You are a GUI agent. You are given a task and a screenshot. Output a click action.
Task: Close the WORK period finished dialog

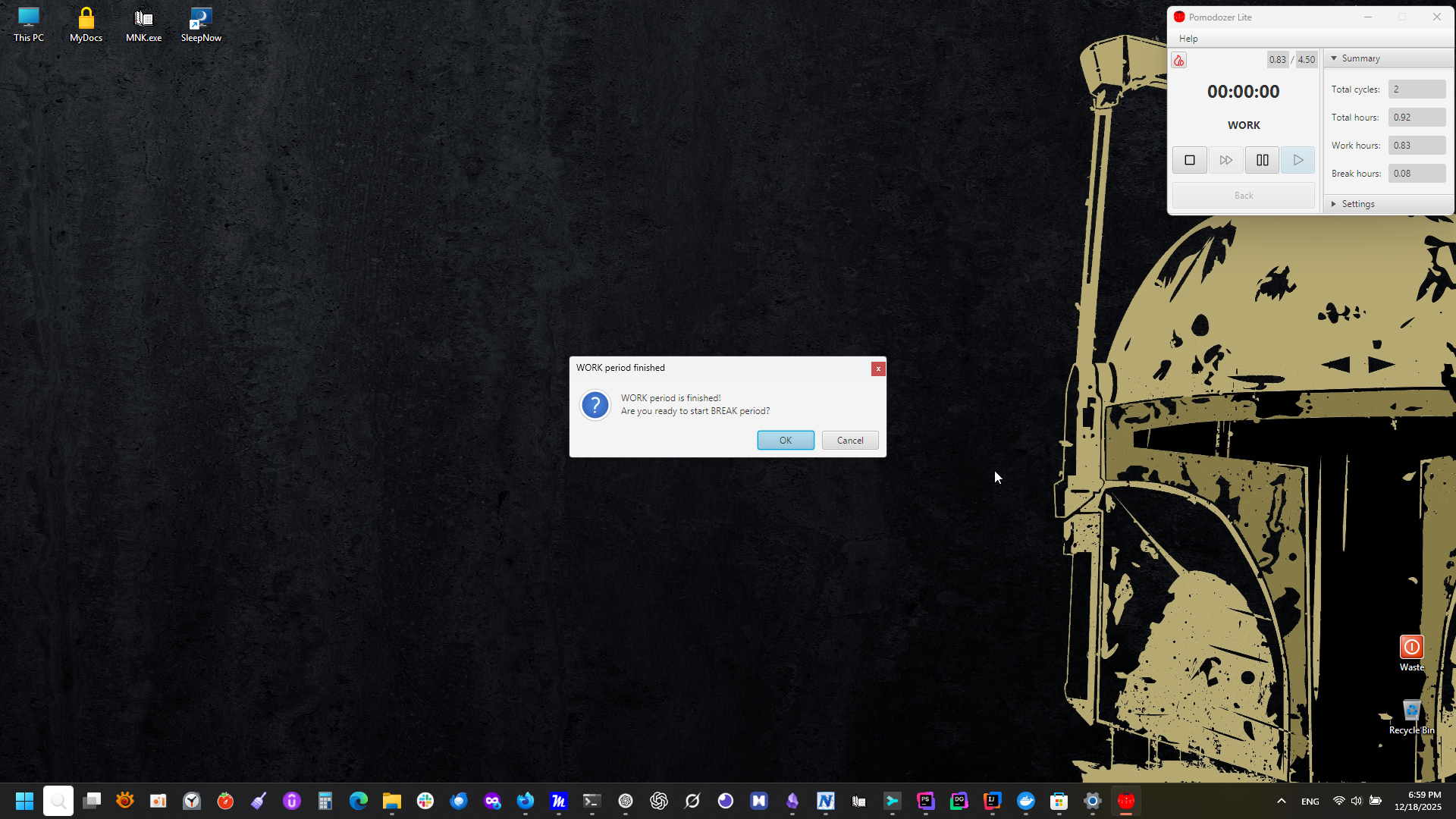pos(877,369)
